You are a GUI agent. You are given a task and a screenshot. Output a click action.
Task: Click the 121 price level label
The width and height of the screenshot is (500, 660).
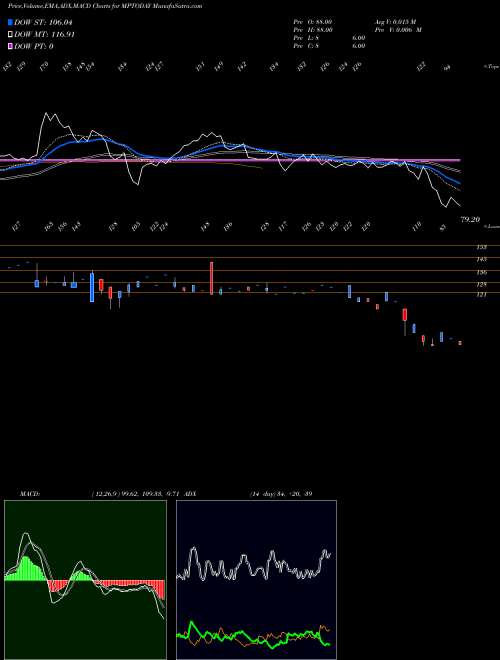click(x=481, y=295)
